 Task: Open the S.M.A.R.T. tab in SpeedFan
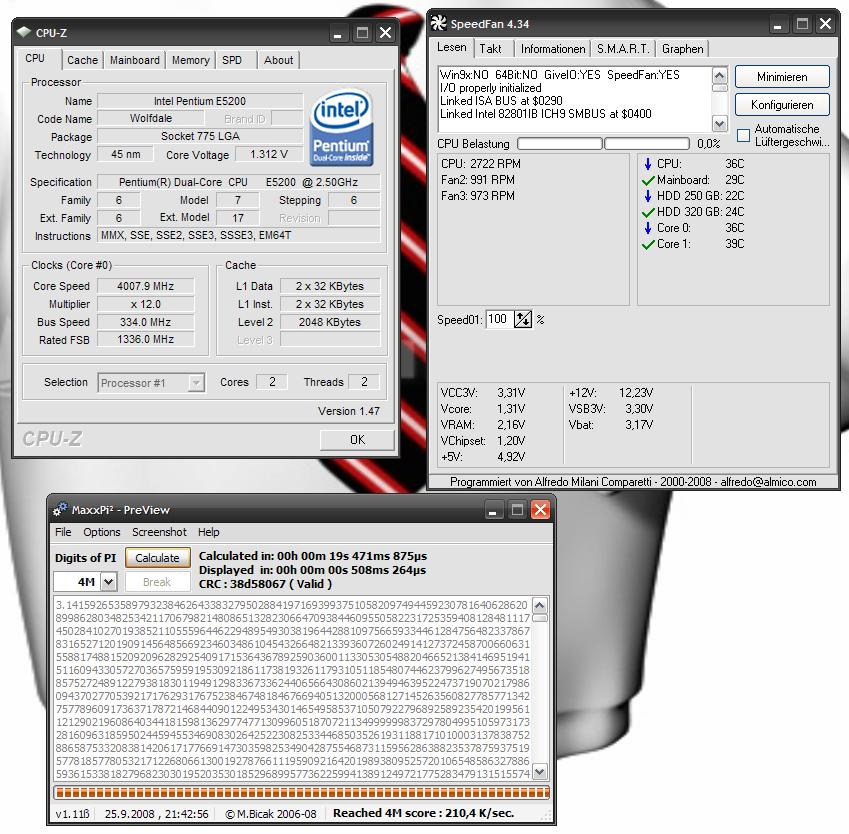pos(623,49)
